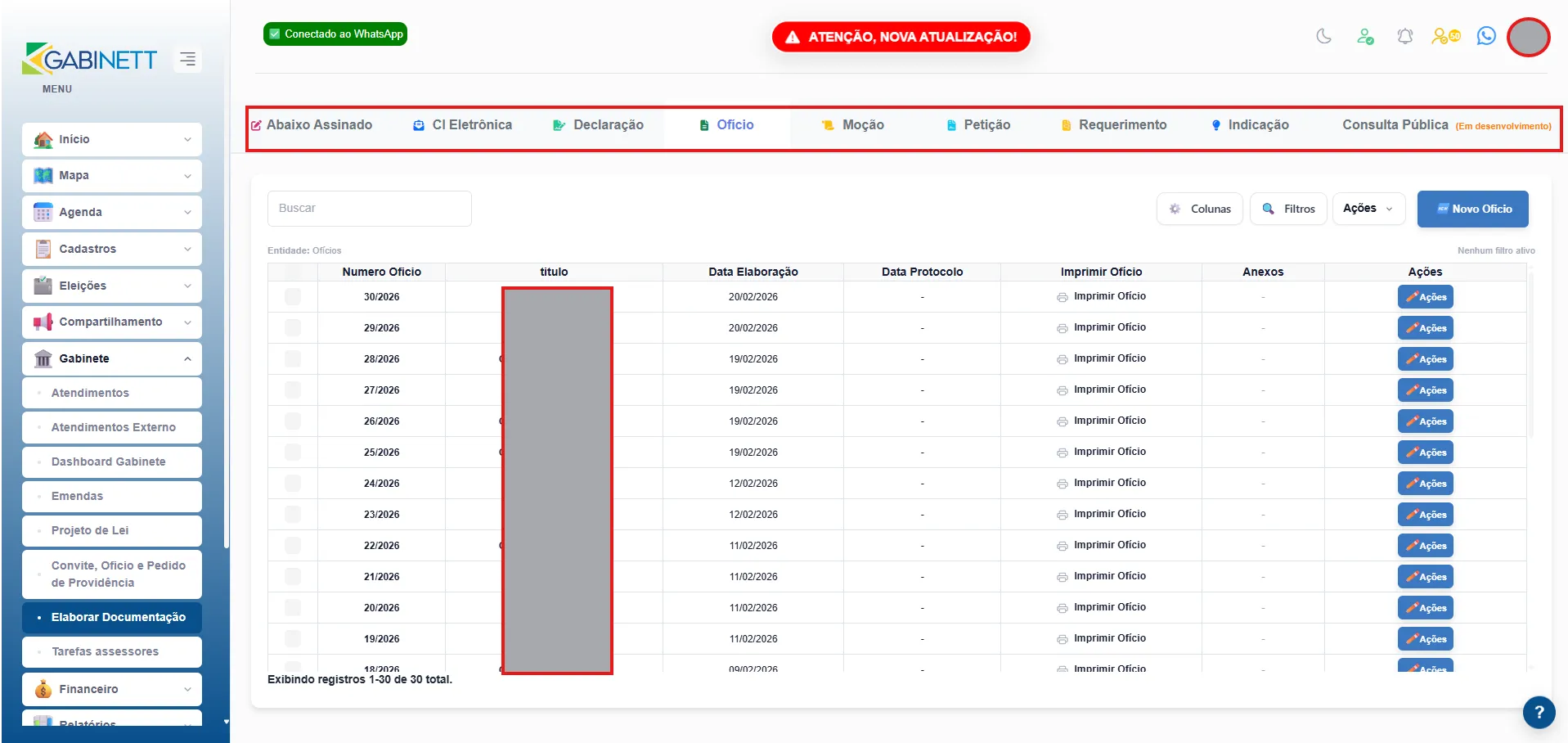Switch to the Requerimento tab
This screenshot has height=743, width=1568.
coord(1114,125)
